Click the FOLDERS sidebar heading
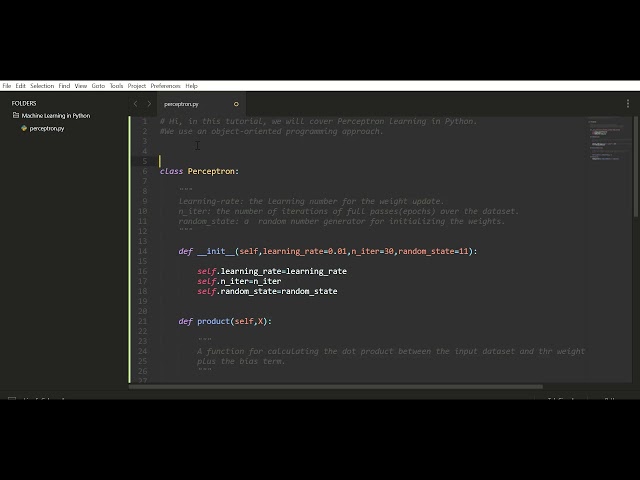 (x=24, y=103)
